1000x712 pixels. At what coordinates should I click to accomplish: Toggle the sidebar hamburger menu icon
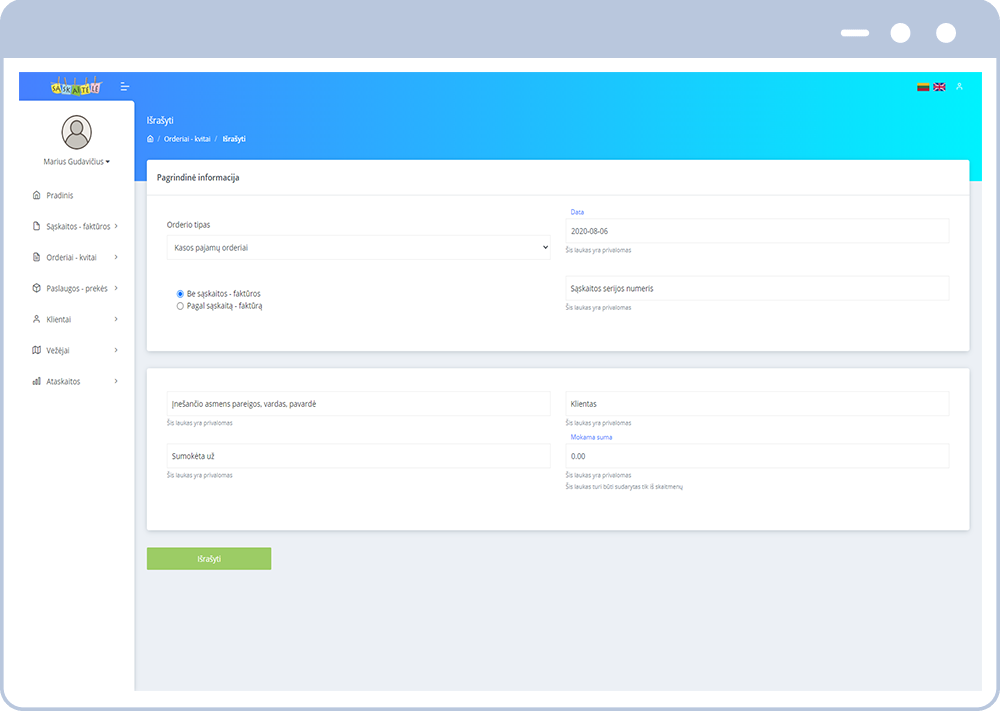(125, 87)
